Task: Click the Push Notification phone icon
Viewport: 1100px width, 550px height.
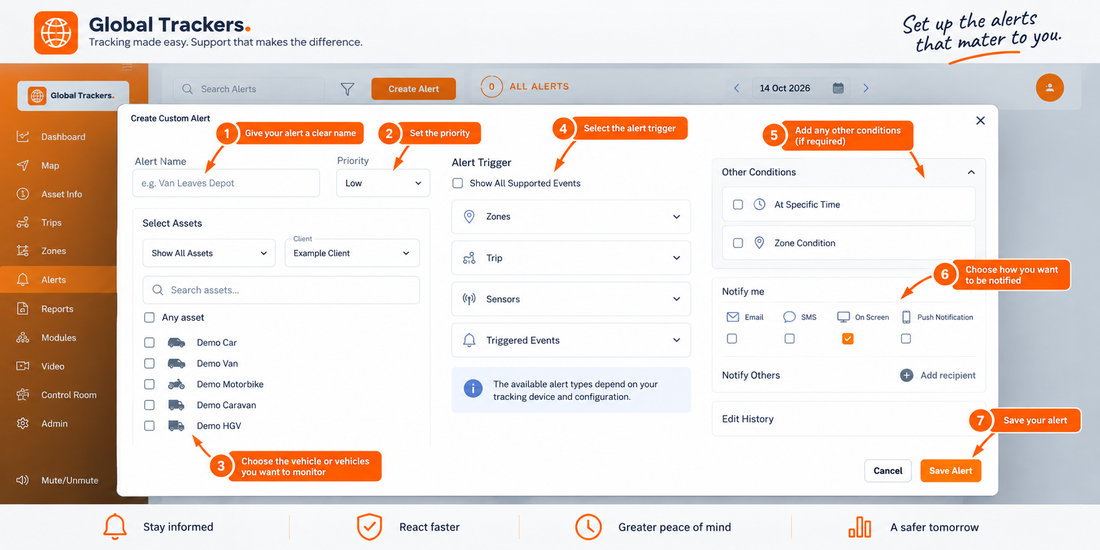Action: point(906,317)
